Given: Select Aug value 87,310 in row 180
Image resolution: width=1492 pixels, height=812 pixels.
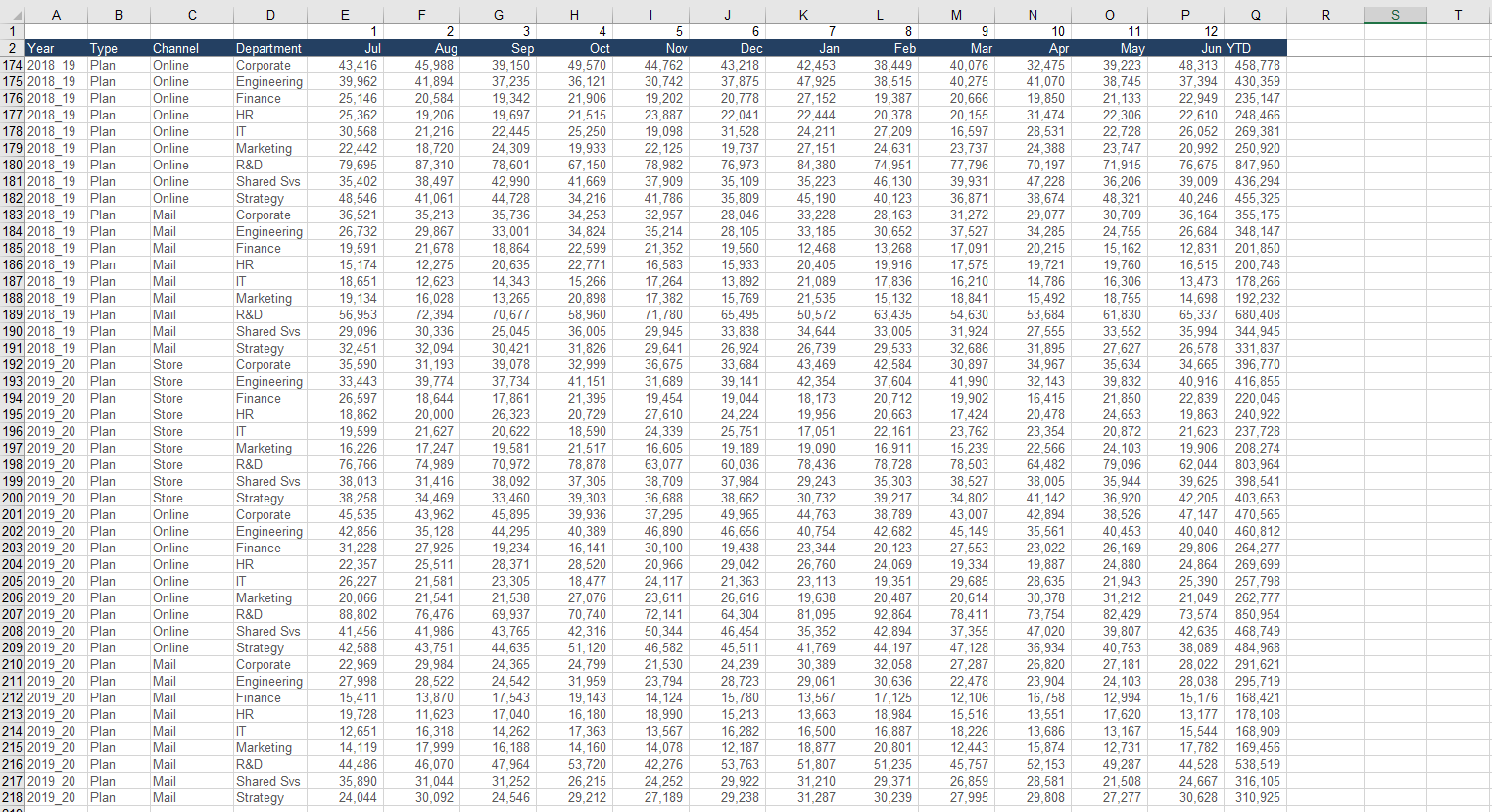Looking at the screenshot, I should click(x=421, y=165).
